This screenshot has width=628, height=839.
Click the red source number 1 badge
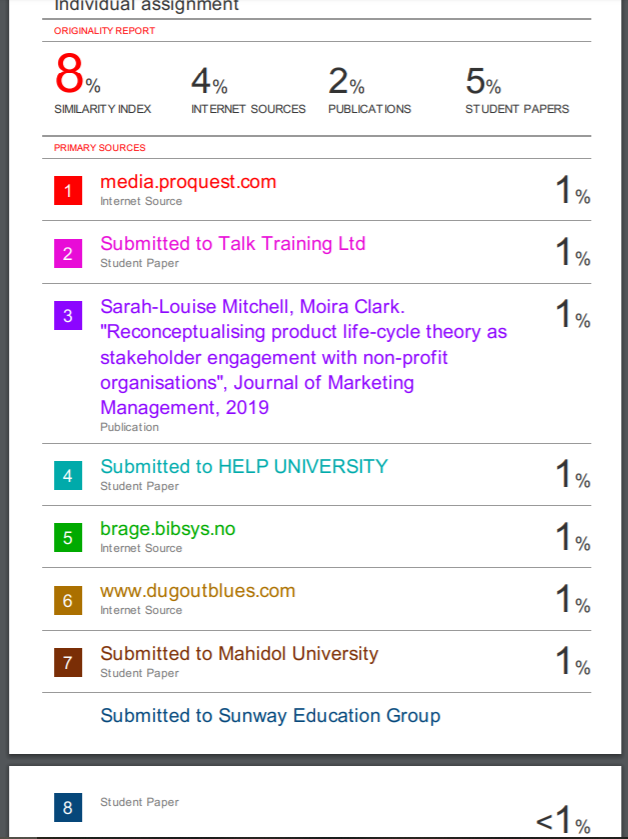(67, 191)
